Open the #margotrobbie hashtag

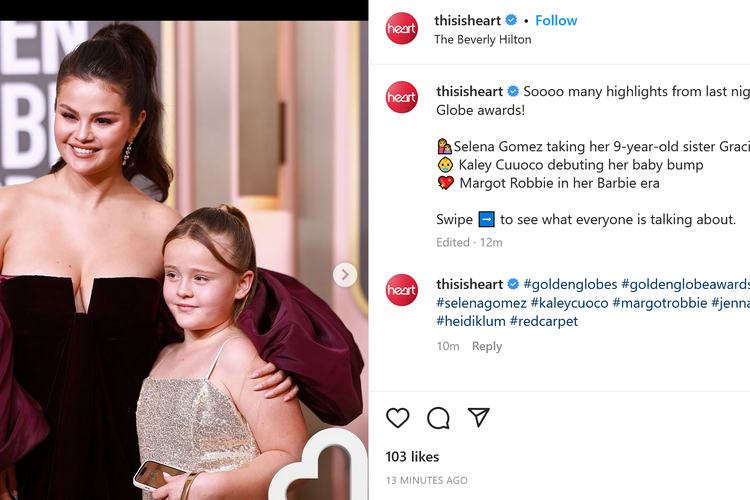tap(660, 303)
